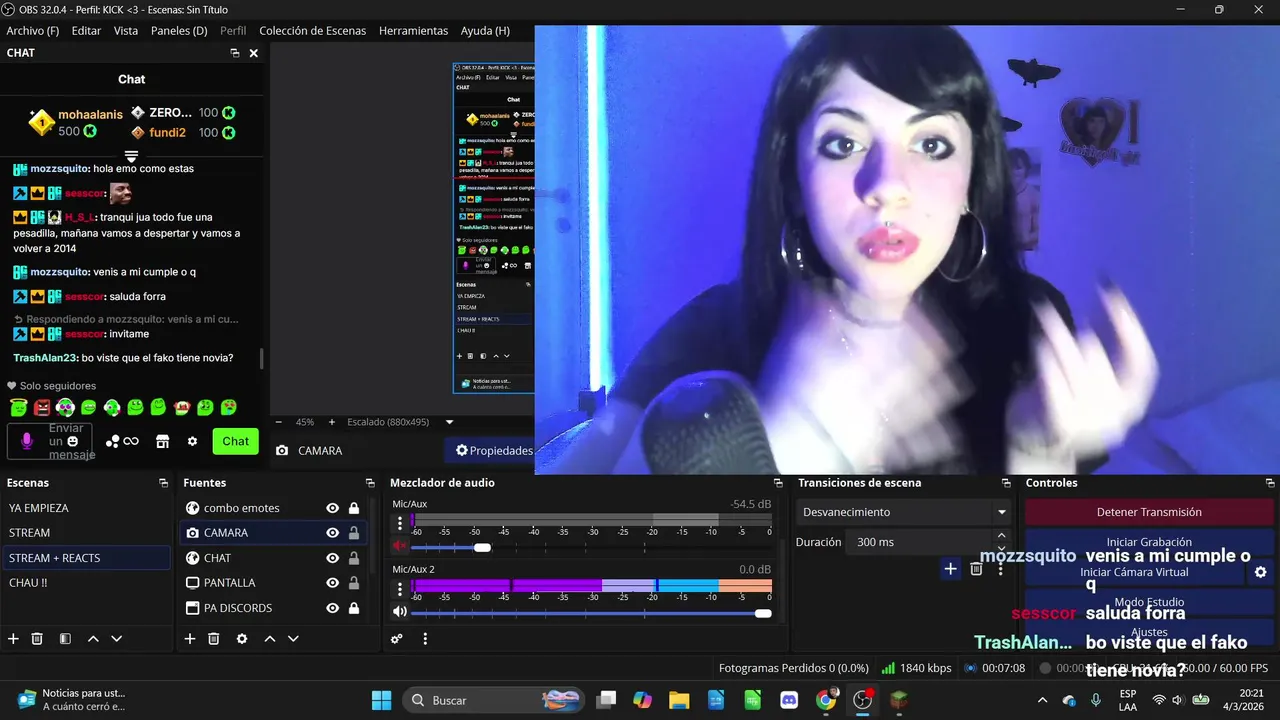
Task: Close the CHAT dock
Action: click(x=253, y=53)
